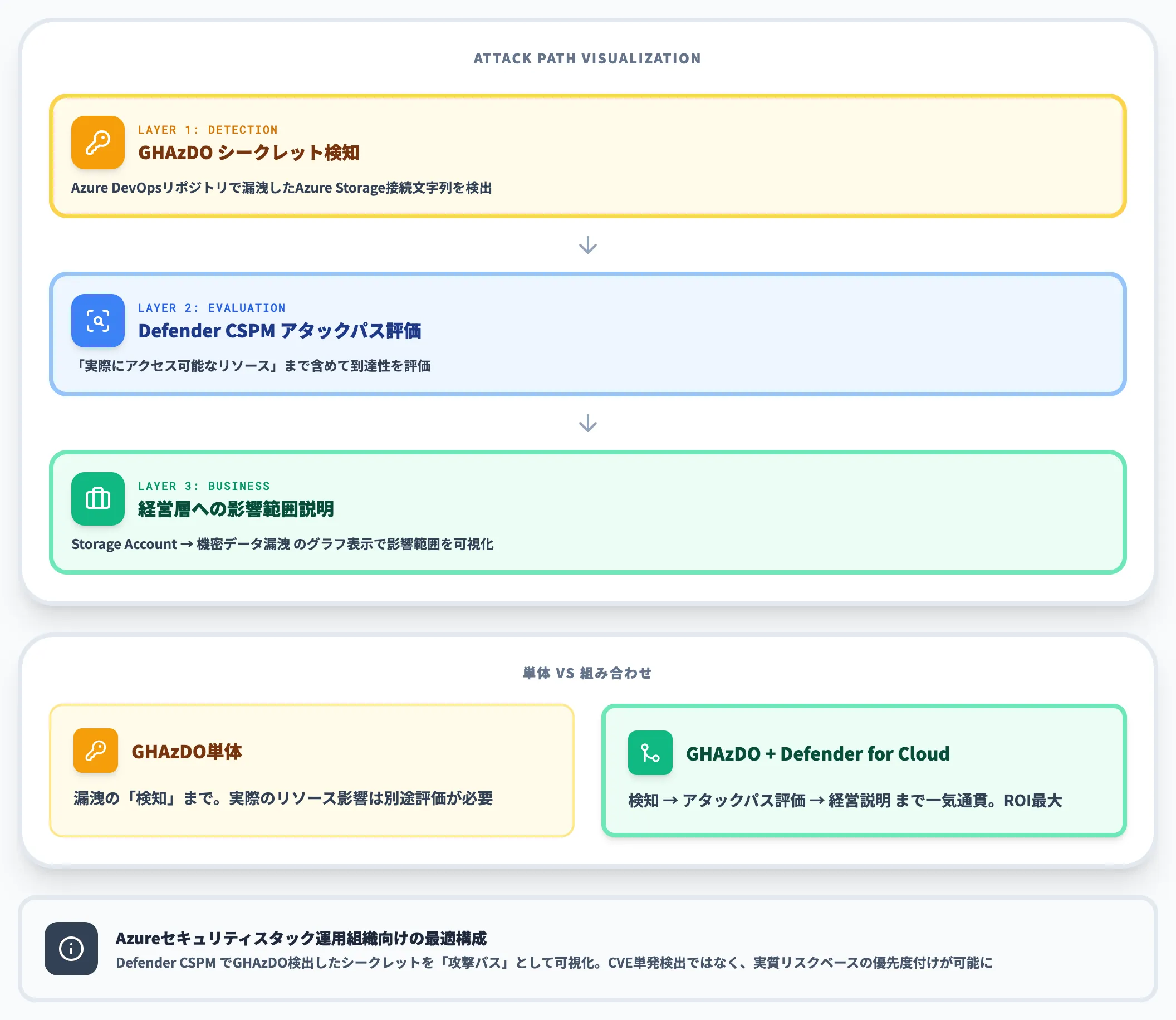Click the blue scan-search icon in Layer 2
The image size is (1176, 1020).
coord(98,321)
